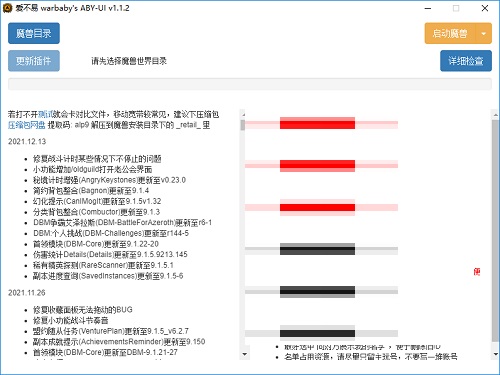The height and width of the screenshot is (375, 500).
Task: Click the empty progress bar below the buttons
Action: (x=250, y=84)
